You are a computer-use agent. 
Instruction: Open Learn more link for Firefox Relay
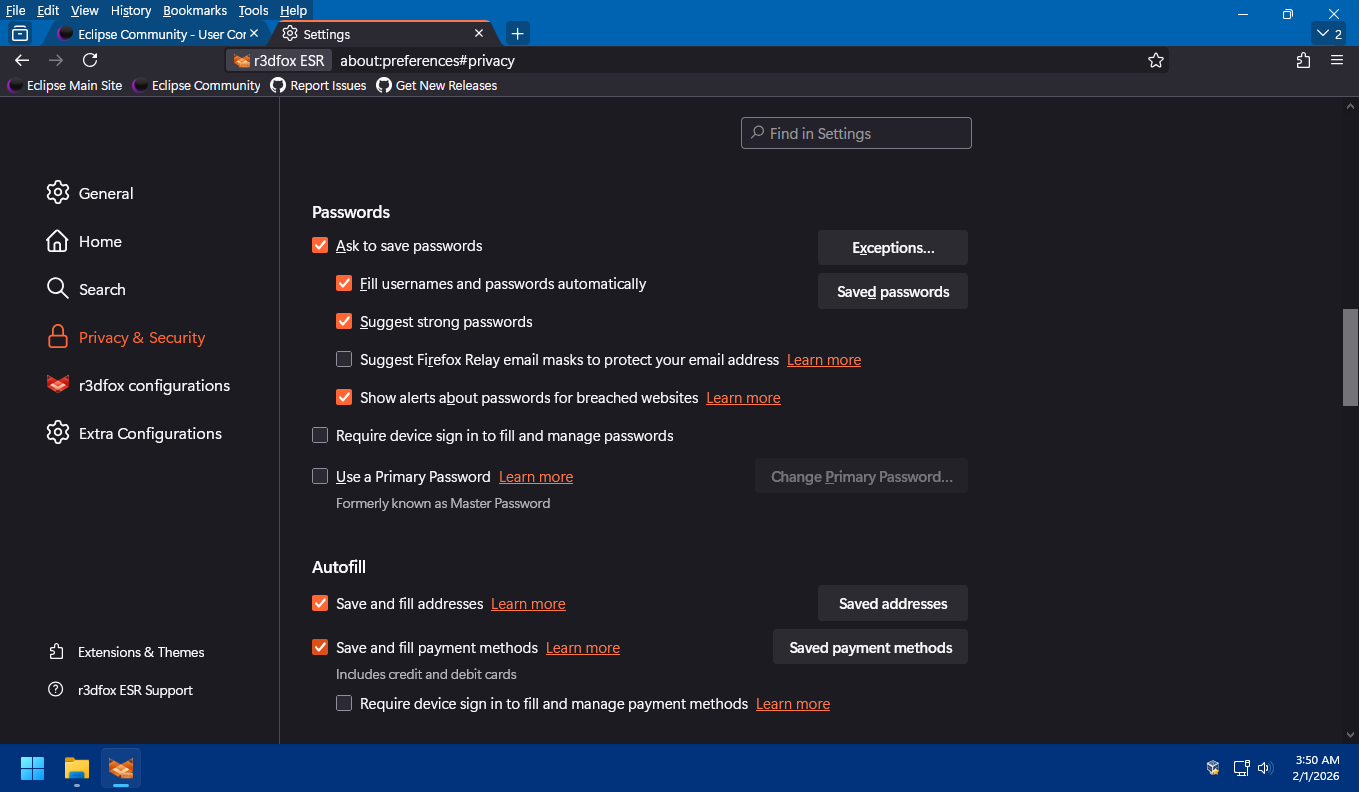point(823,360)
